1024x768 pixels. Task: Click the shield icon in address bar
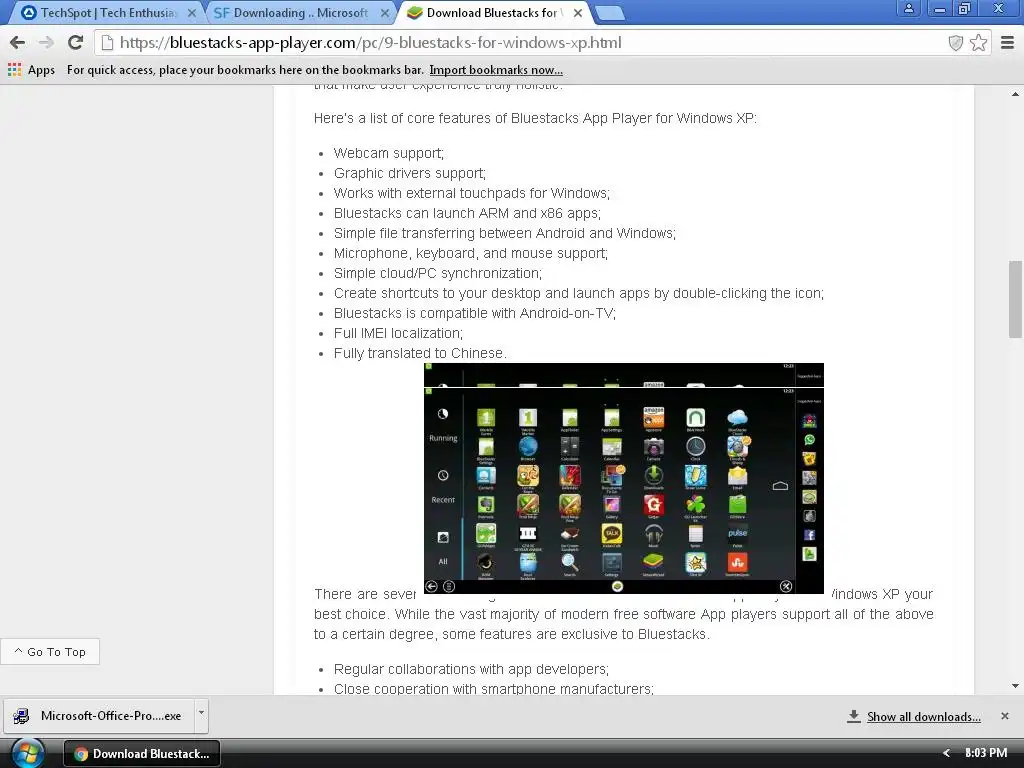click(955, 43)
